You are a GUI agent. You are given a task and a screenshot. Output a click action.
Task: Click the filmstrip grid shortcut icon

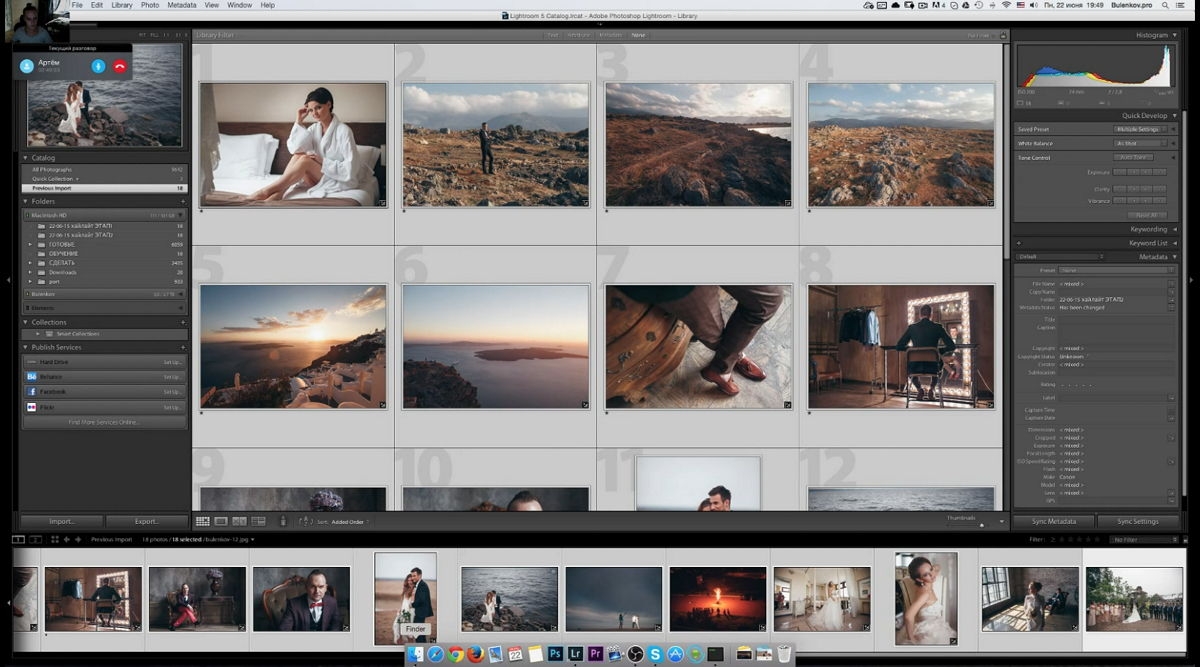pyautogui.click(x=55, y=539)
